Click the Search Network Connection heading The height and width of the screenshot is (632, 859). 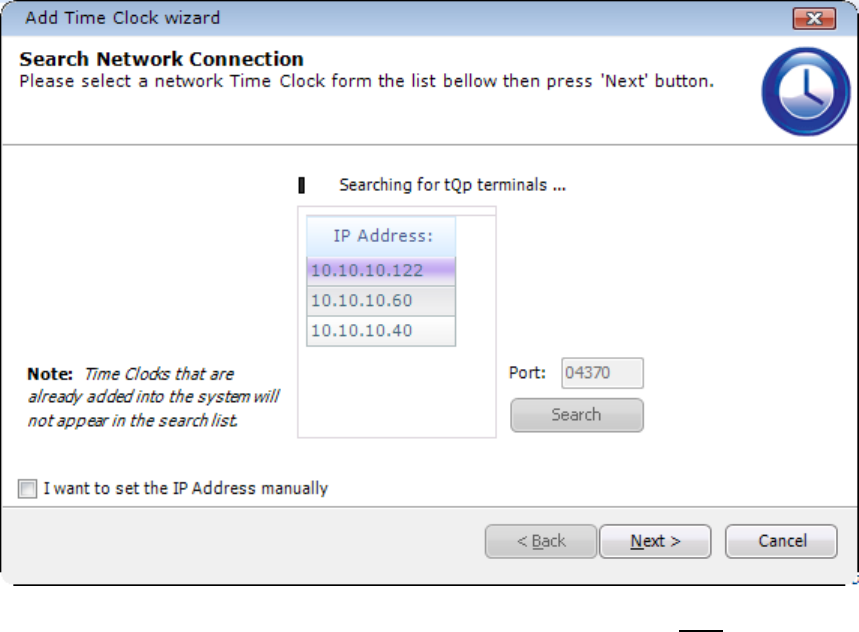[x=162, y=59]
